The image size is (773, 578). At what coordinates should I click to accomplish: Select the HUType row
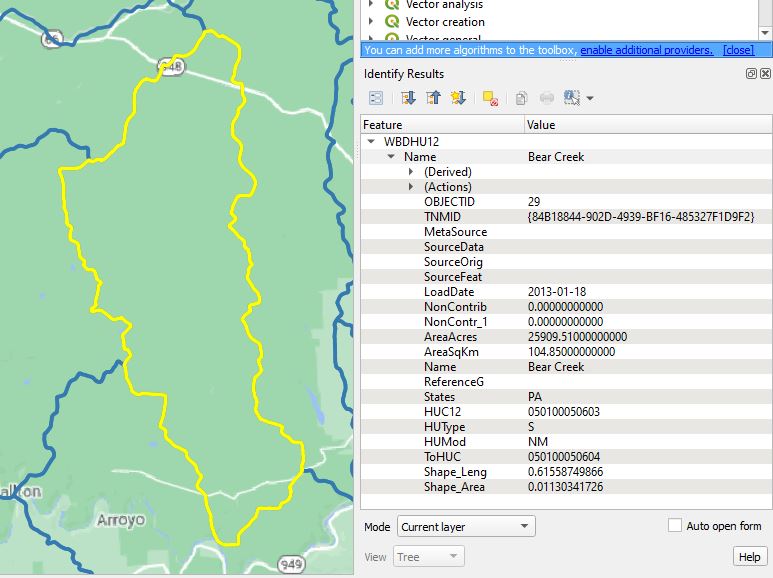click(x=566, y=427)
